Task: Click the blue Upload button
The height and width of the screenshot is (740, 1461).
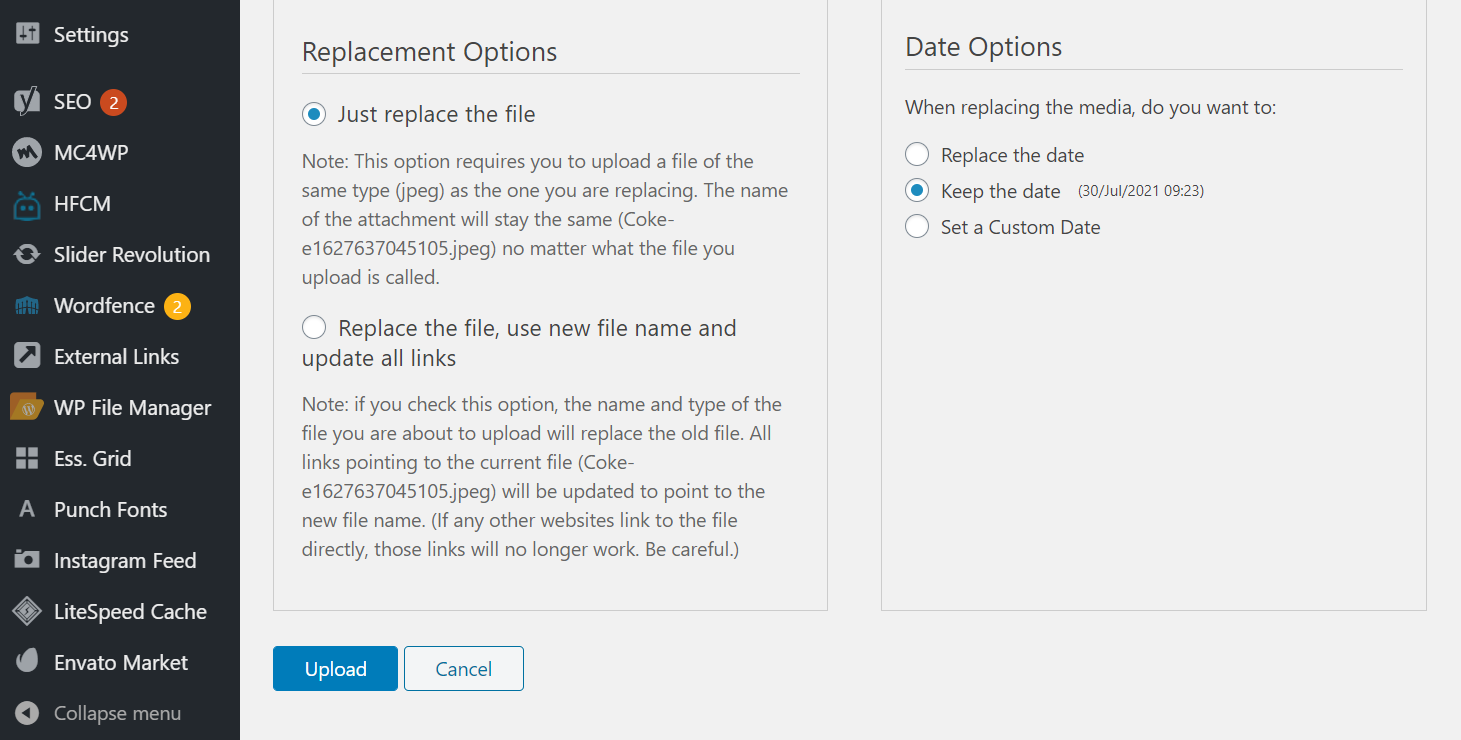Action: point(335,668)
